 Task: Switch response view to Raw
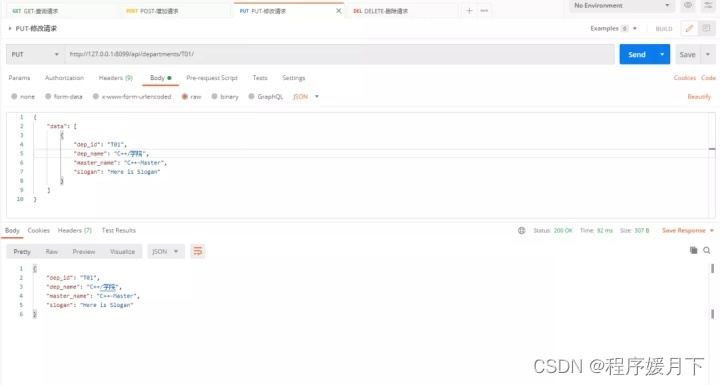tap(51, 251)
